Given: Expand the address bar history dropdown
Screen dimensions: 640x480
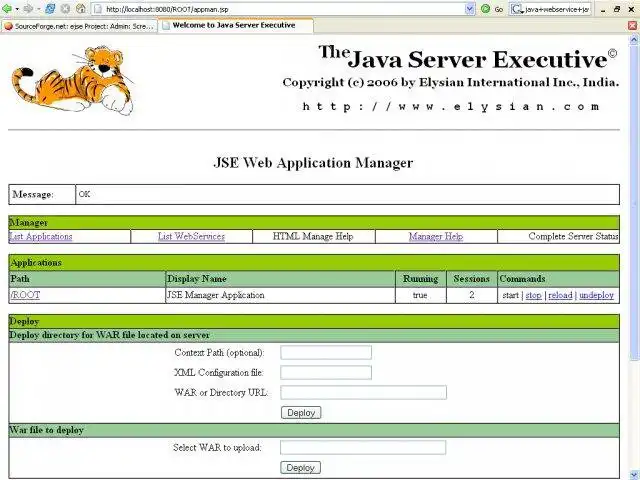Looking at the screenshot, I should click(x=470, y=9).
